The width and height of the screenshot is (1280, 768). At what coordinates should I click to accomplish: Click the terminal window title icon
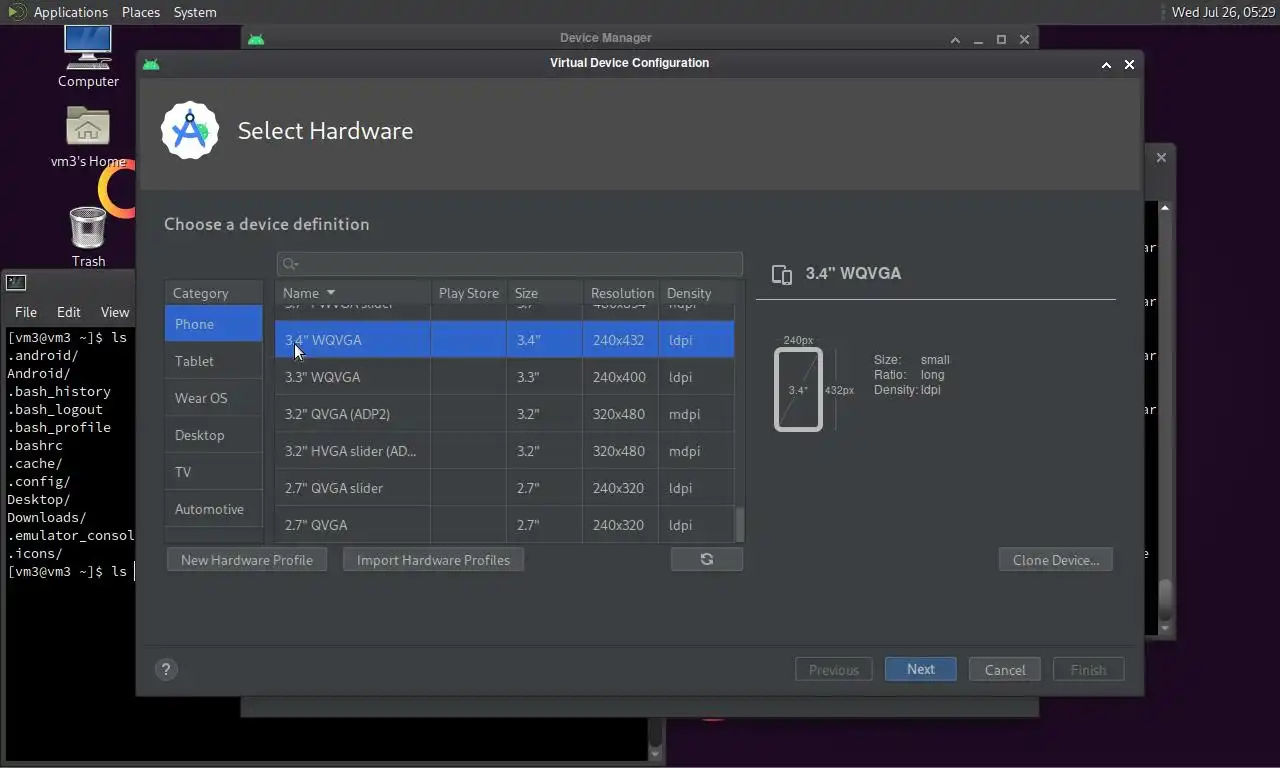[x=15, y=283]
